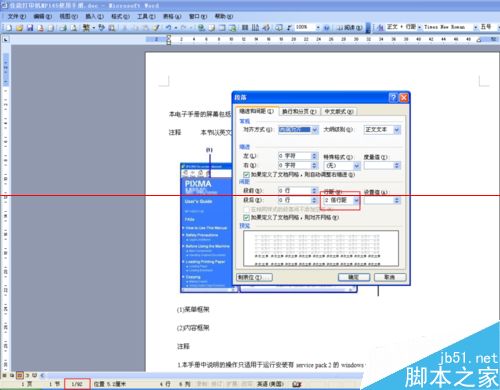
Task: Open the 五号 font size dropdown
Action: [498, 27]
